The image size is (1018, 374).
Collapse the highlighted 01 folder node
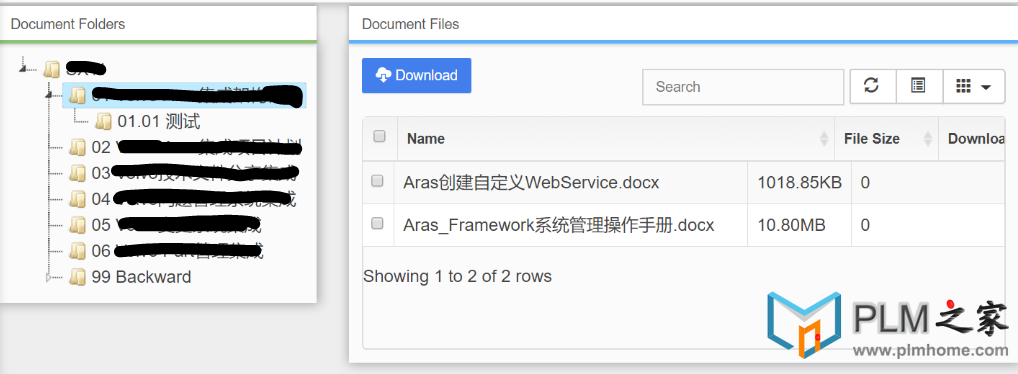pyautogui.click(x=49, y=95)
